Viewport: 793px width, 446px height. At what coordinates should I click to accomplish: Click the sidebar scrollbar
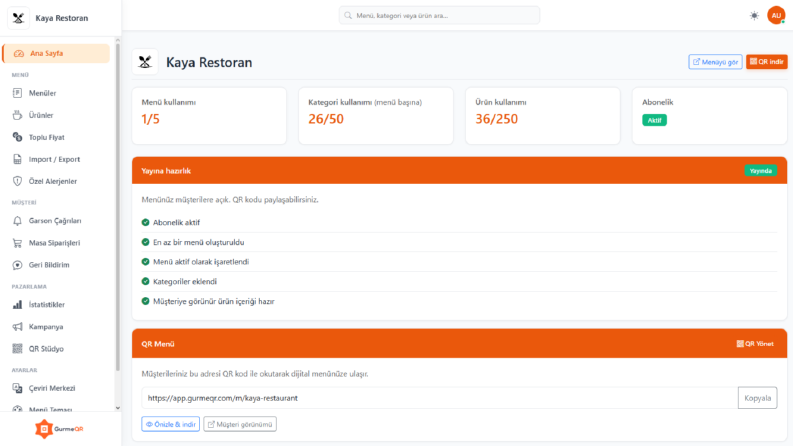[x=118, y=207]
